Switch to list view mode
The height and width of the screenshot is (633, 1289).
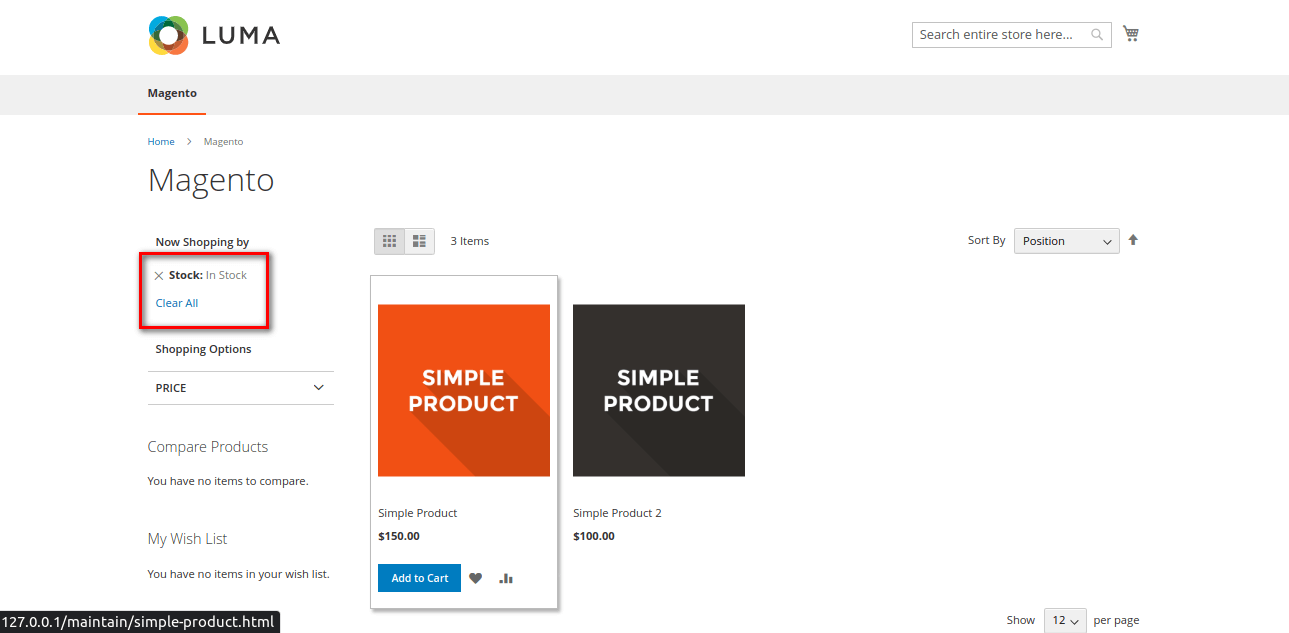pyautogui.click(x=419, y=241)
